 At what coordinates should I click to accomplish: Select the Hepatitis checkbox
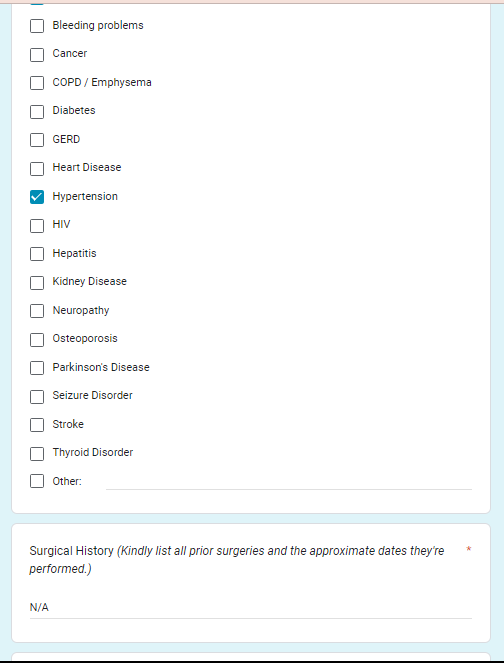pos(37,254)
